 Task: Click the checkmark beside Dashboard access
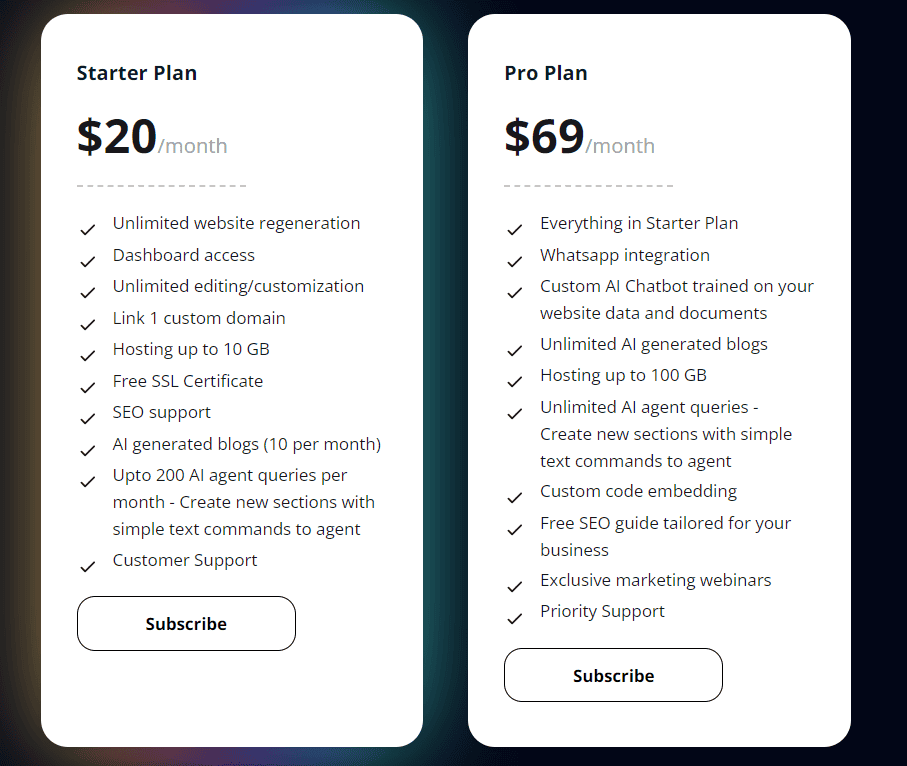click(88, 260)
